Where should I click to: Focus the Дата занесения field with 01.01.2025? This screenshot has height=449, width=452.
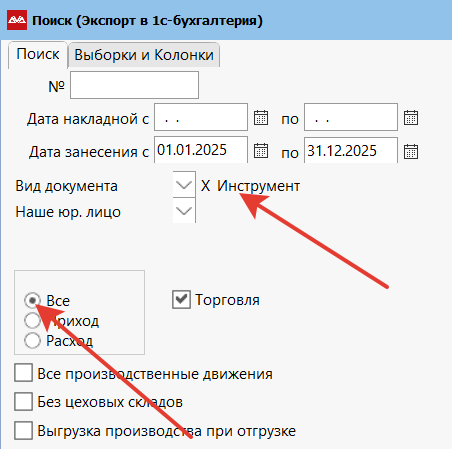coord(201,150)
